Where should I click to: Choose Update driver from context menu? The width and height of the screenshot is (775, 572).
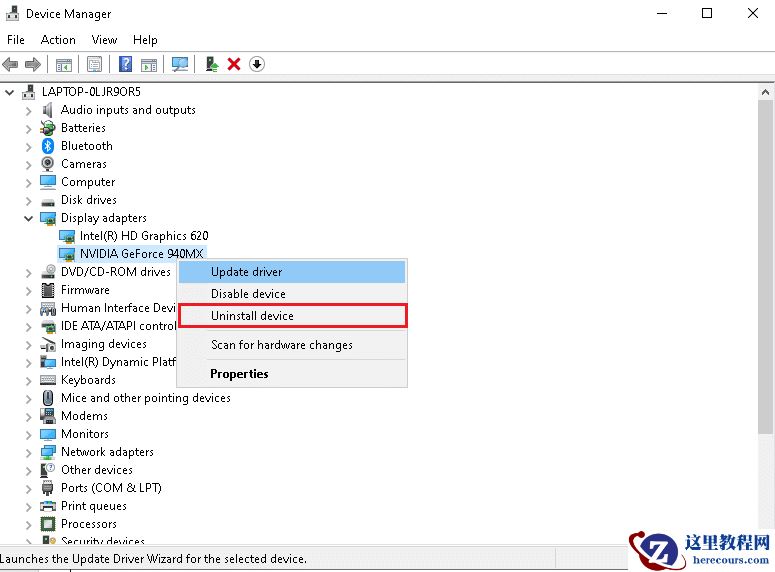click(292, 272)
